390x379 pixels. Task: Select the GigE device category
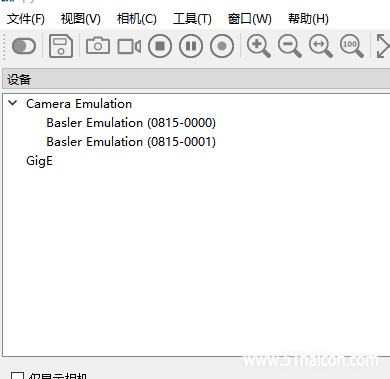(x=39, y=161)
